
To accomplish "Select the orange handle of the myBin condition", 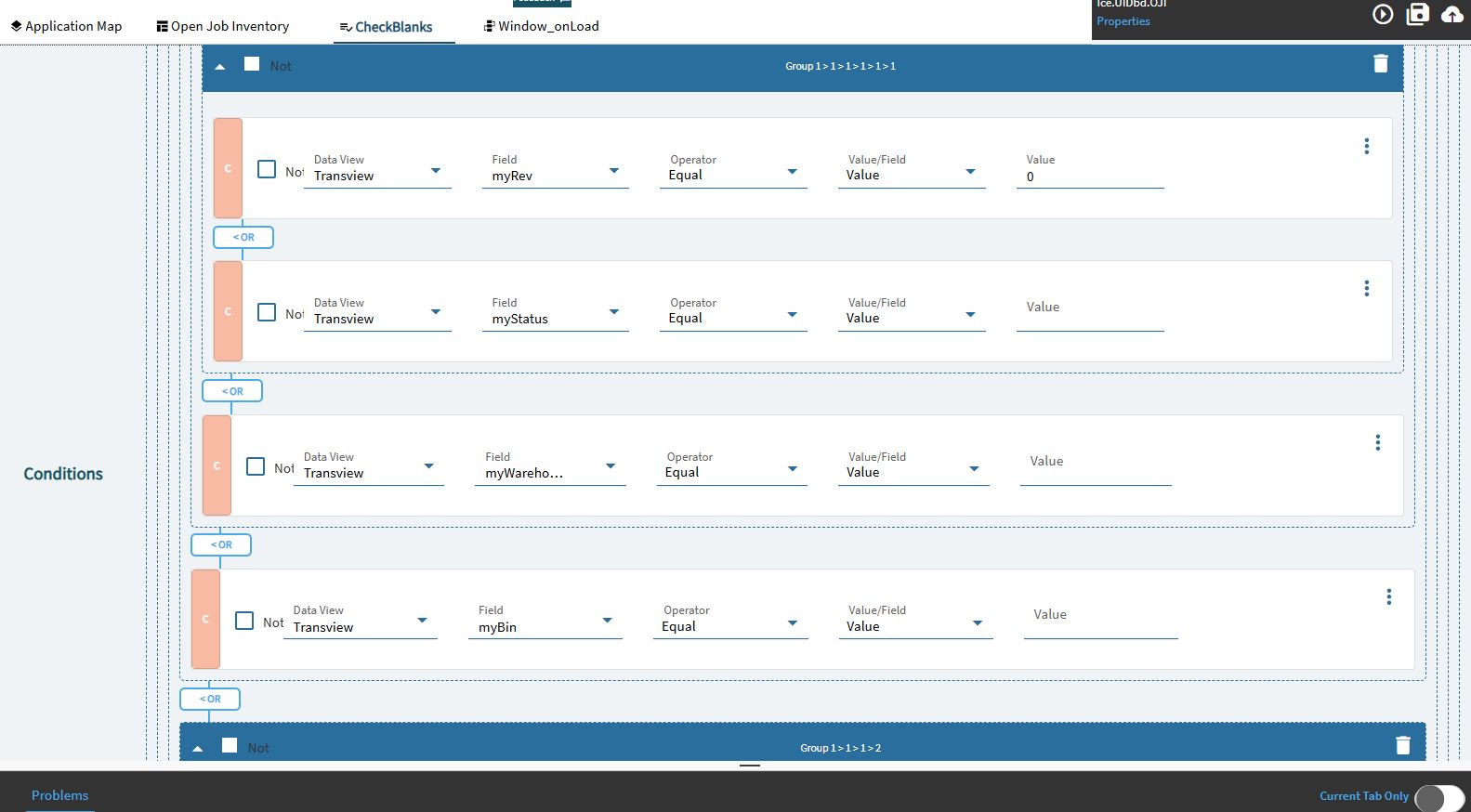I will (x=205, y=619).
